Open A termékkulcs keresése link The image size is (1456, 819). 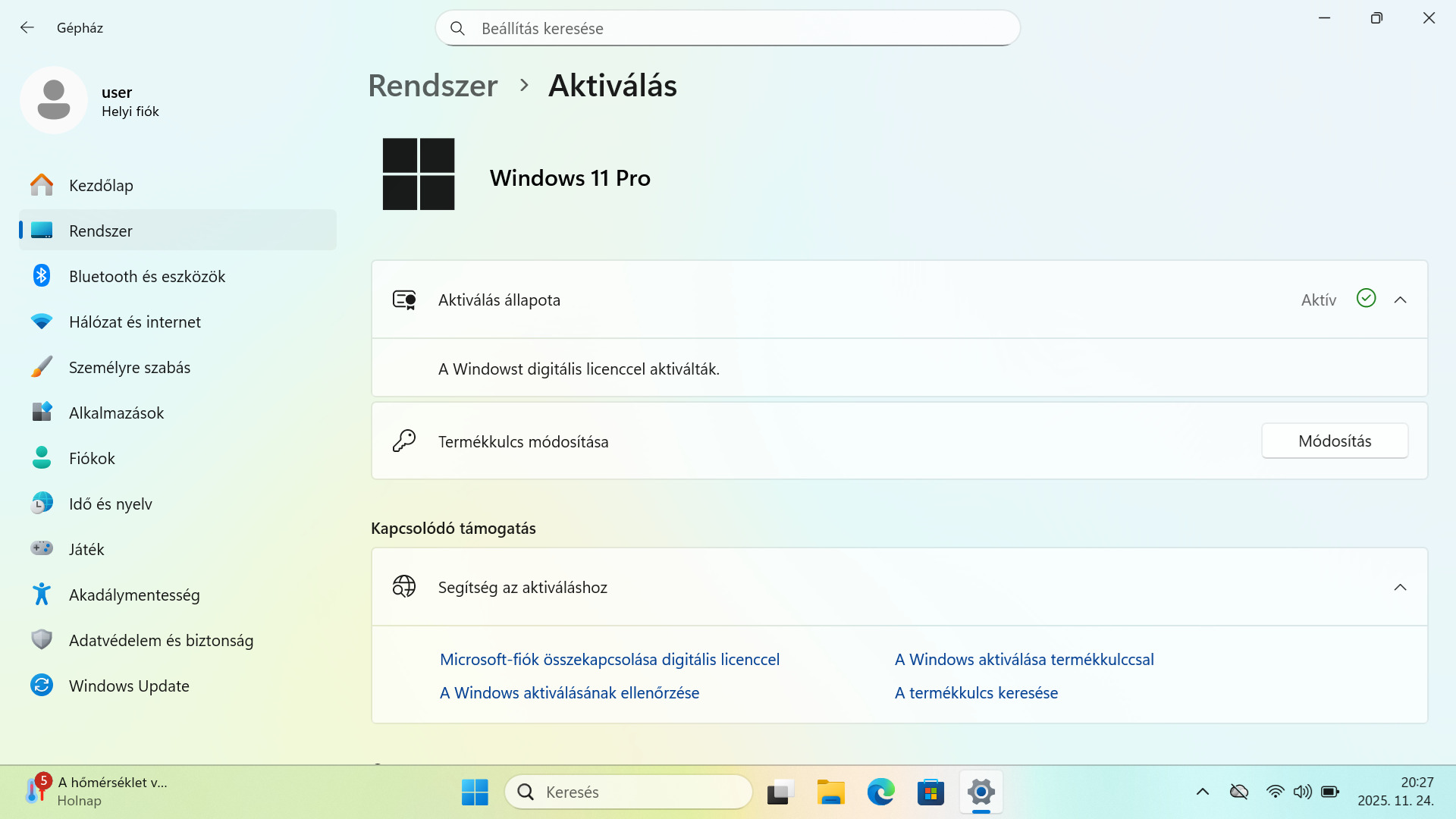[x=976, y=692]
